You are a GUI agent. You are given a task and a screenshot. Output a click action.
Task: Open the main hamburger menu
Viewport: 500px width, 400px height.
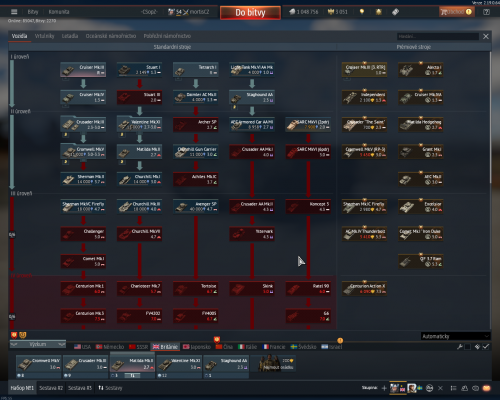click(14, 12)
